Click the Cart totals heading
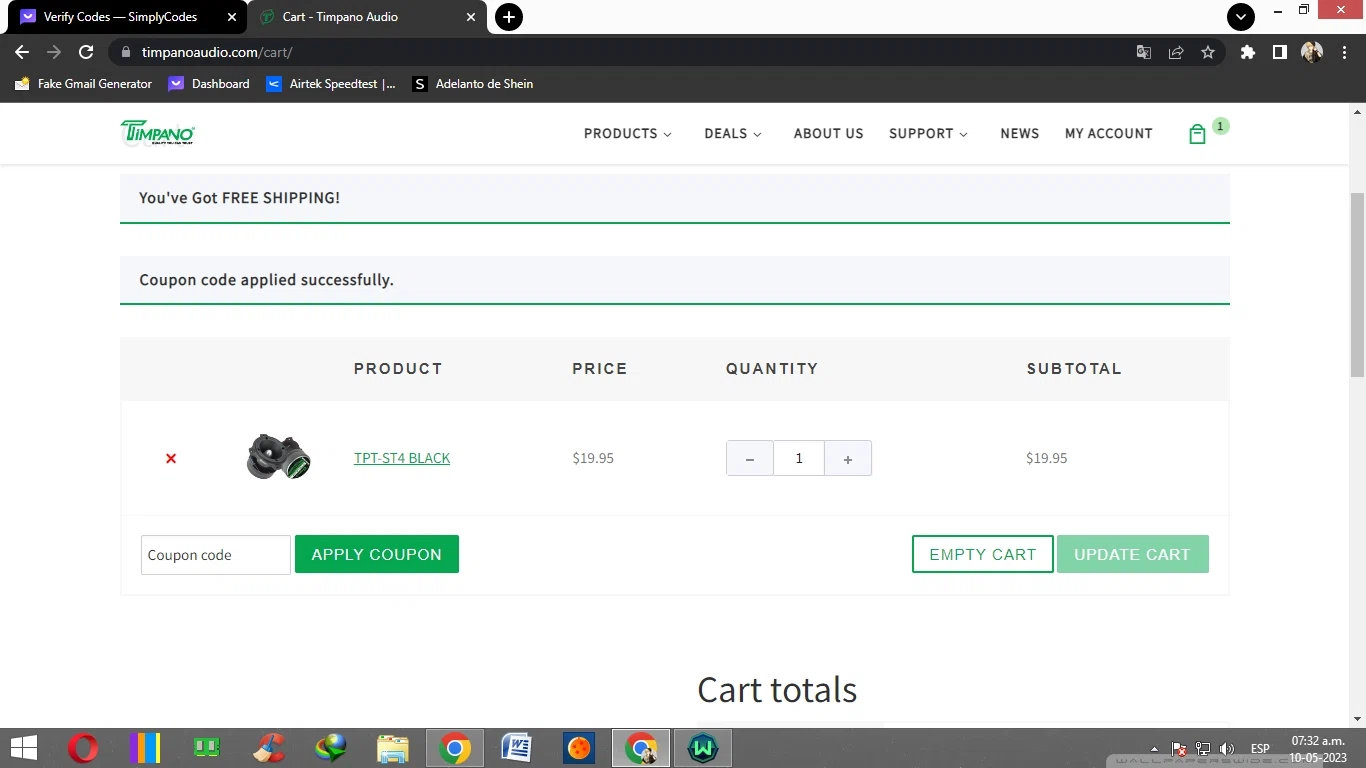Screen dimensions: 1366x768 pyautogui.click(x=777, y=690)
